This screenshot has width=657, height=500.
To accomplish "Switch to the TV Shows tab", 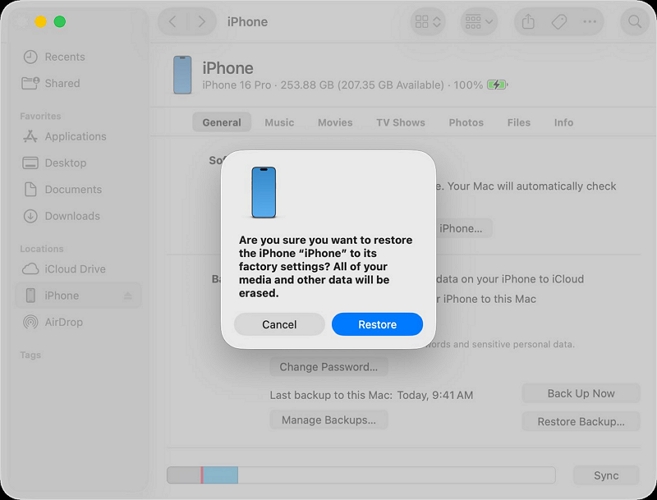I will pos(400,122).
